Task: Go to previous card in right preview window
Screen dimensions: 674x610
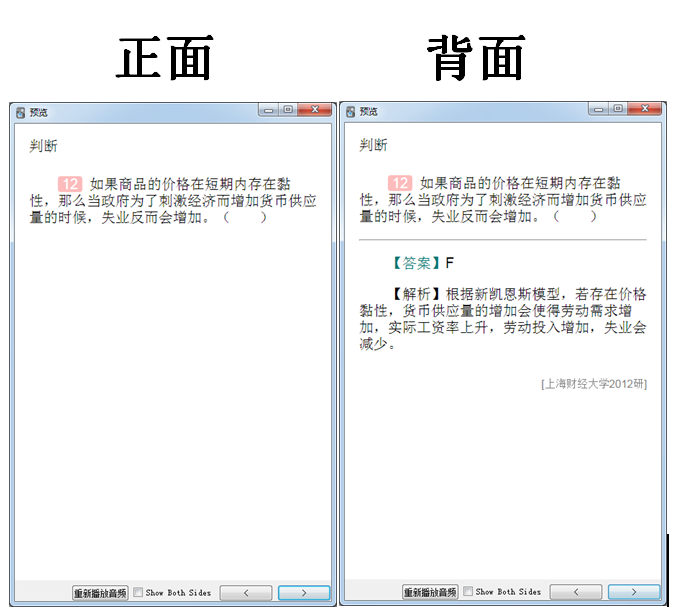Action: click(x=576, y=592)
